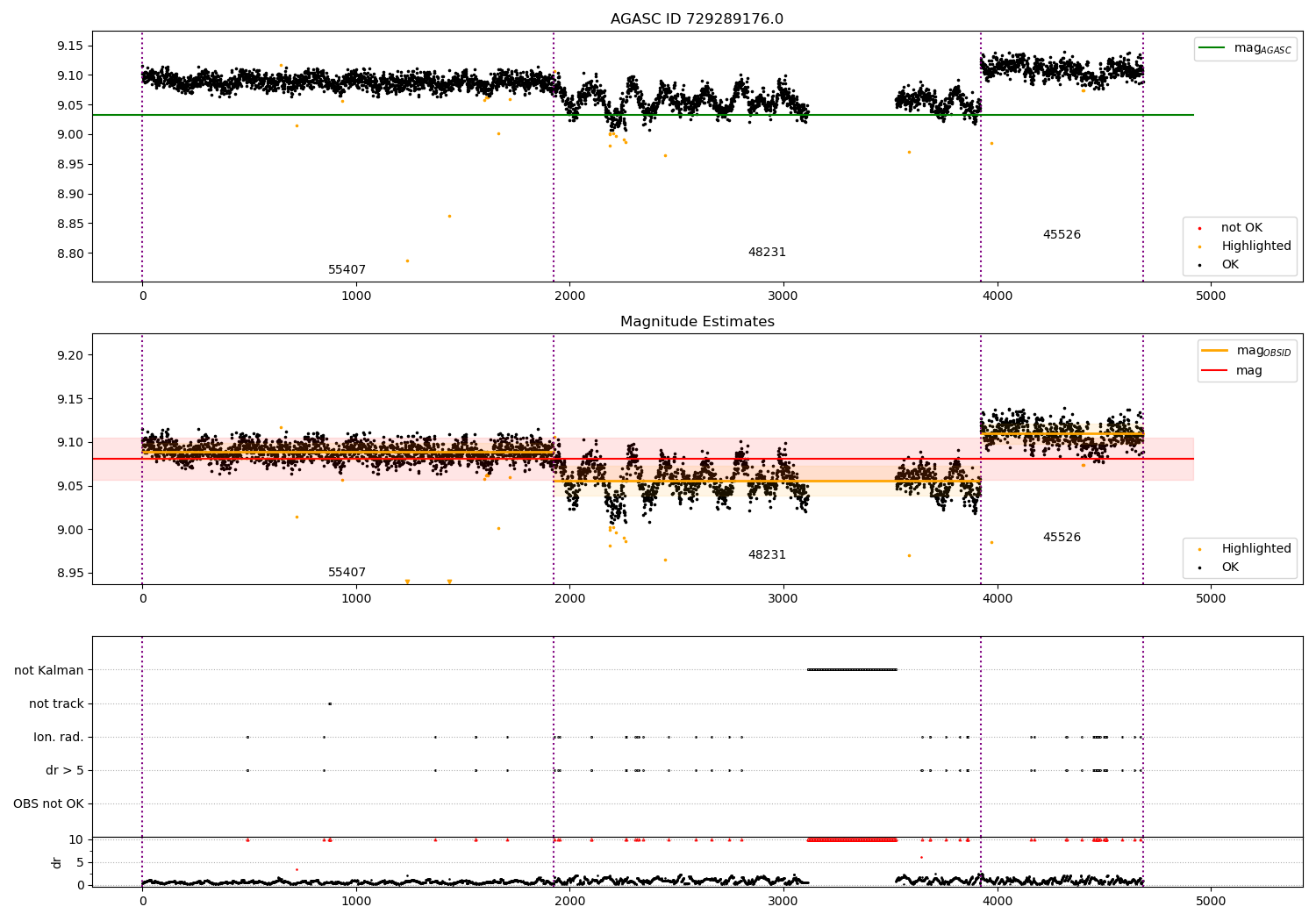Viewport: 1316px width, 921px height.
Task: Click the 9.15 y-tick in the top plot
Action: pos(68,46)
